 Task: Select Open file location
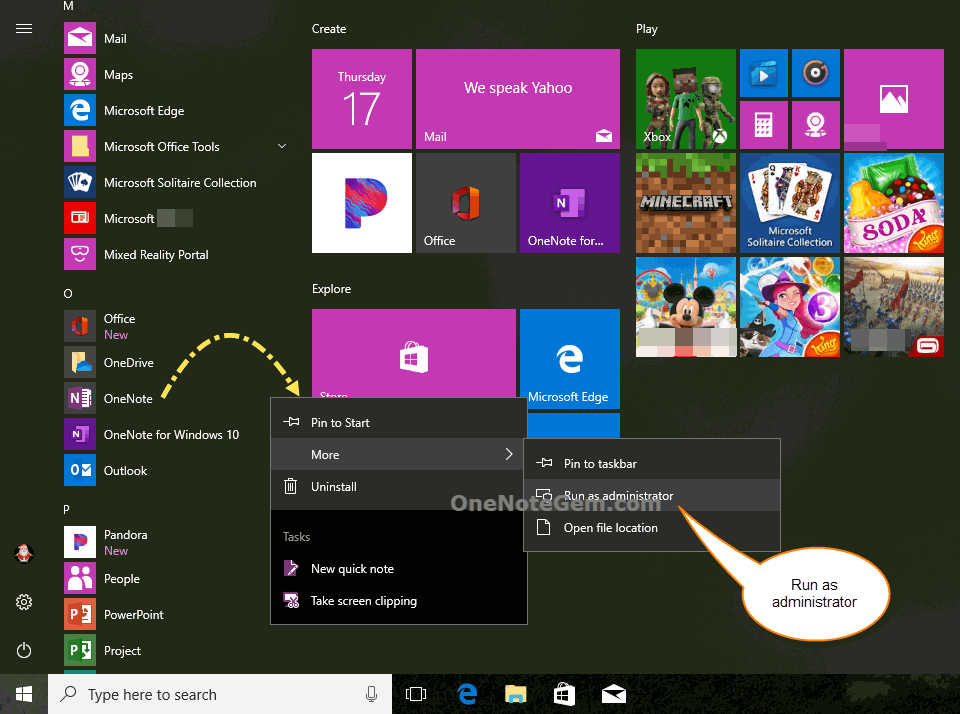(x=652, y=527)
